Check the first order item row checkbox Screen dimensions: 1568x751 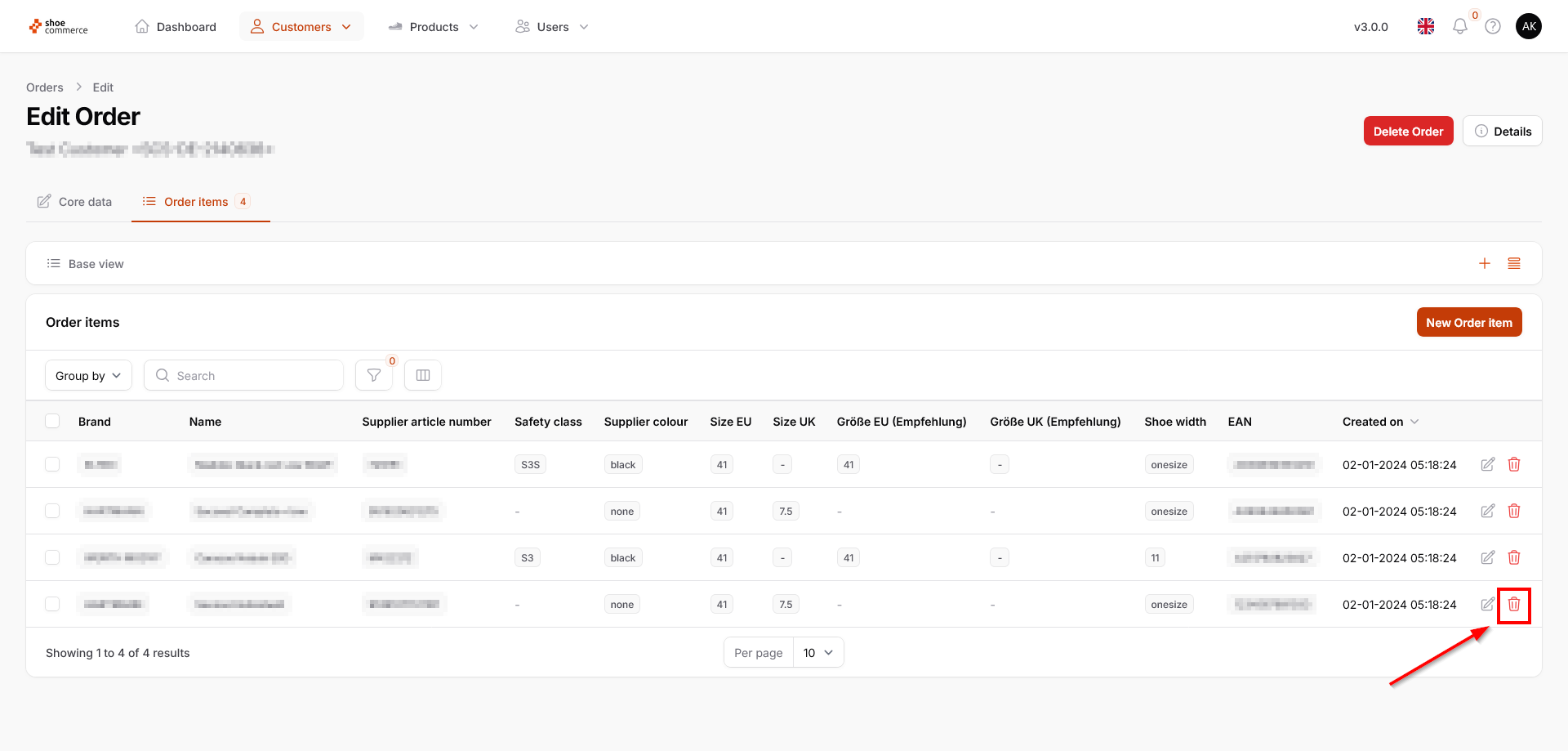tap(52, 465)
